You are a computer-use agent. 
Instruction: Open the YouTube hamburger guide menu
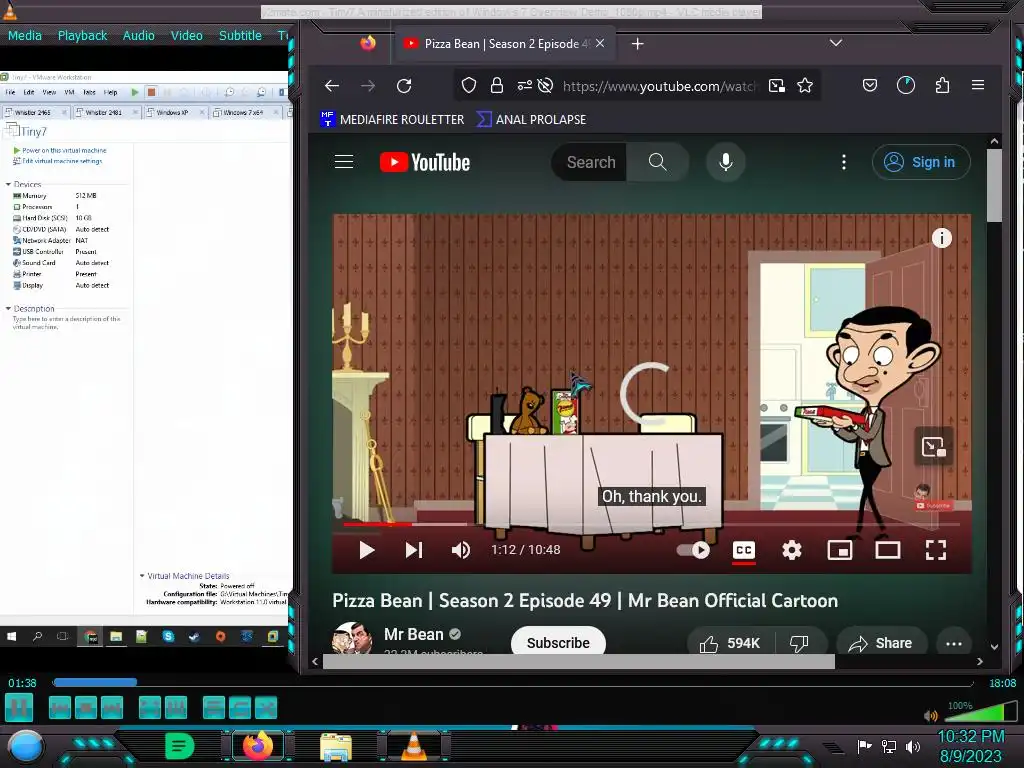pos(344,162)
